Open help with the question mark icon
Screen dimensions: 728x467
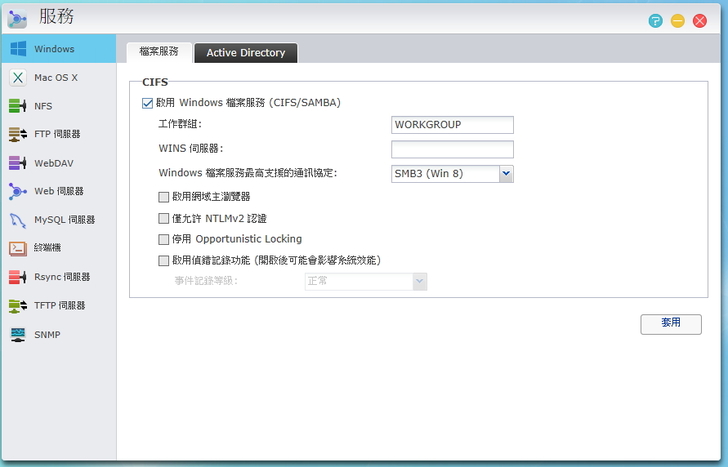point(656,20)
